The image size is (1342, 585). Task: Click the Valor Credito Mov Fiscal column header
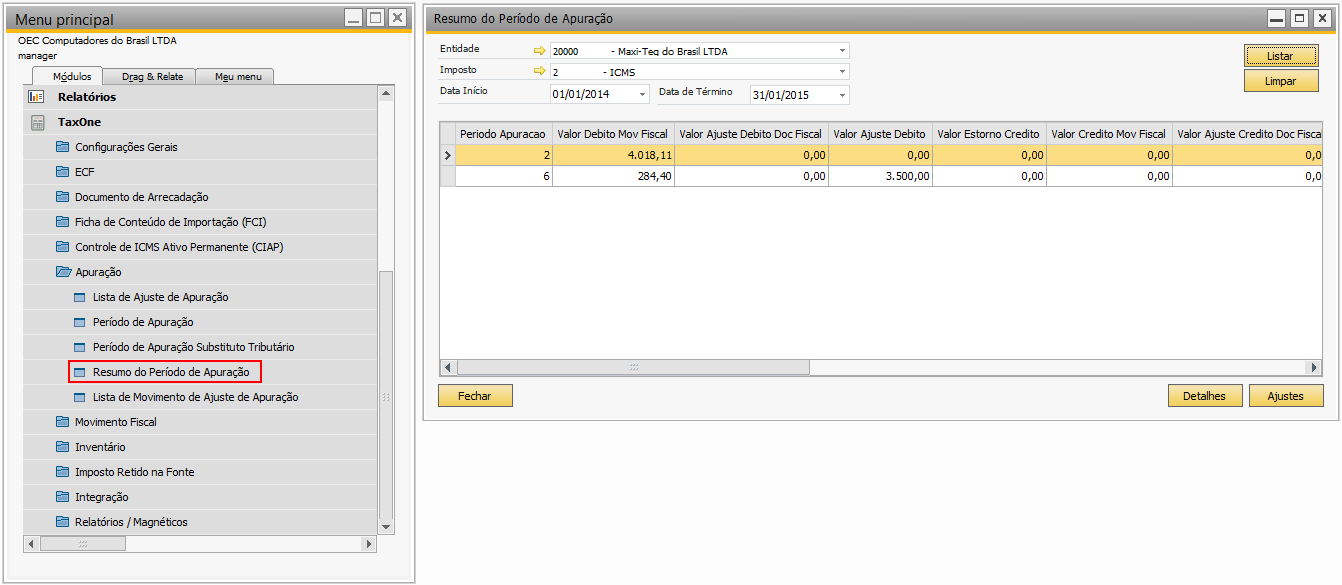tap(1109, 133)
